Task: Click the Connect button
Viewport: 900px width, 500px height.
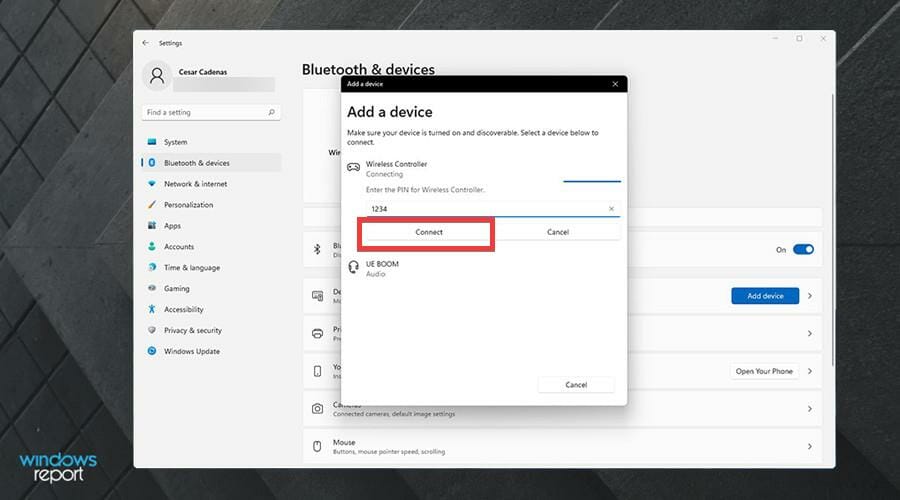Action: [x=429, y=232]
